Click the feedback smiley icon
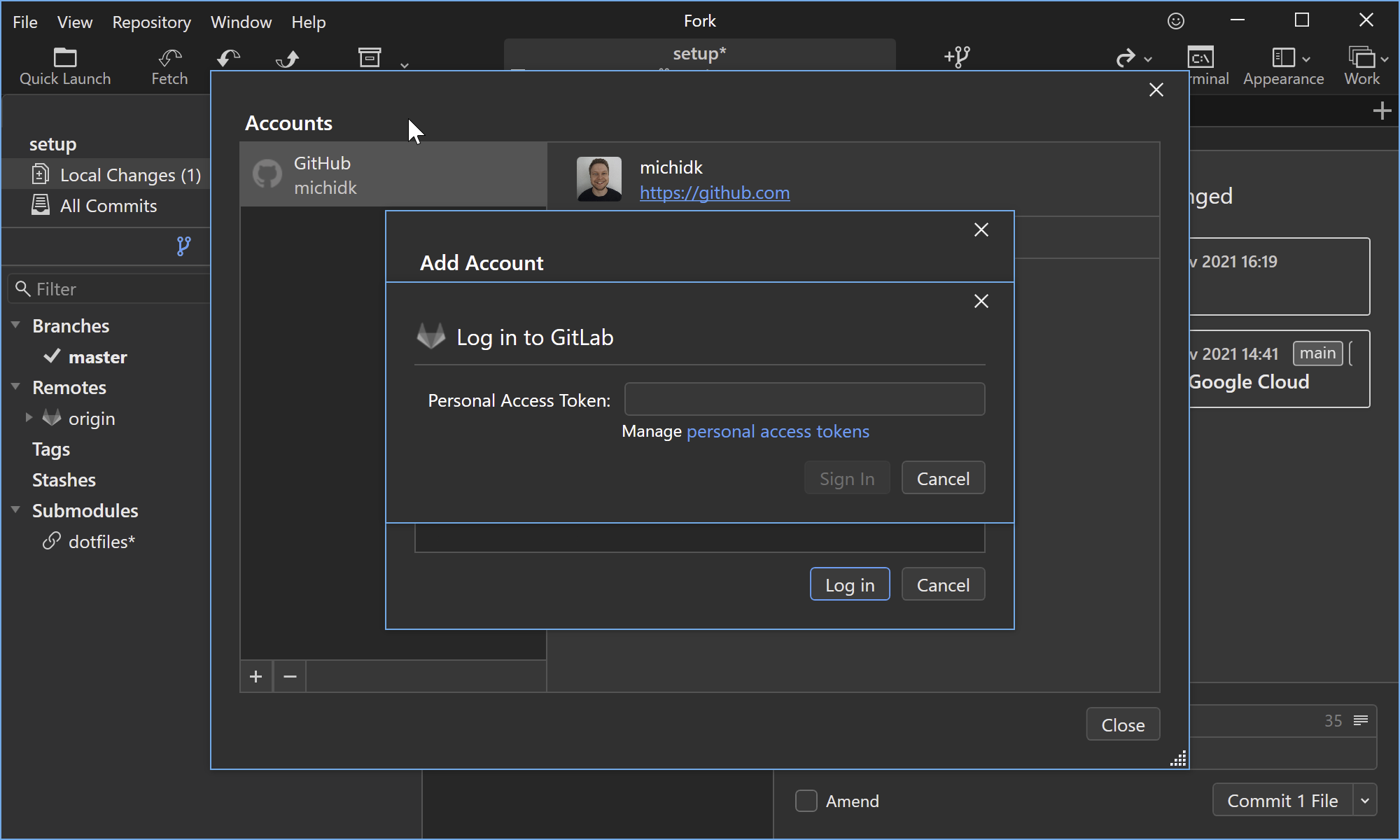Viewport: 1400px width, 840px height. [1176, 21]
